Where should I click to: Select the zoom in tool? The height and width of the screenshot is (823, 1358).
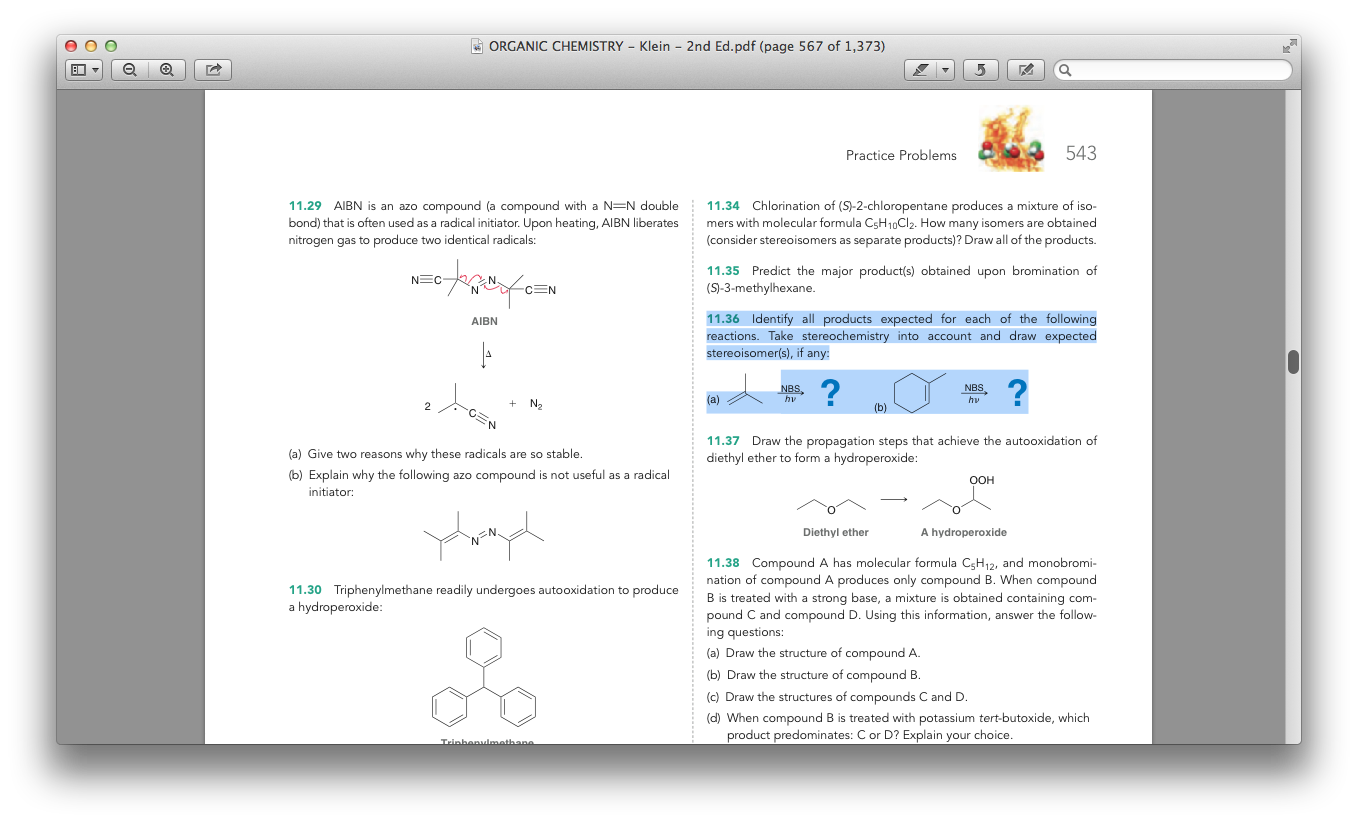pyautogui.click(x=166, y=69)
